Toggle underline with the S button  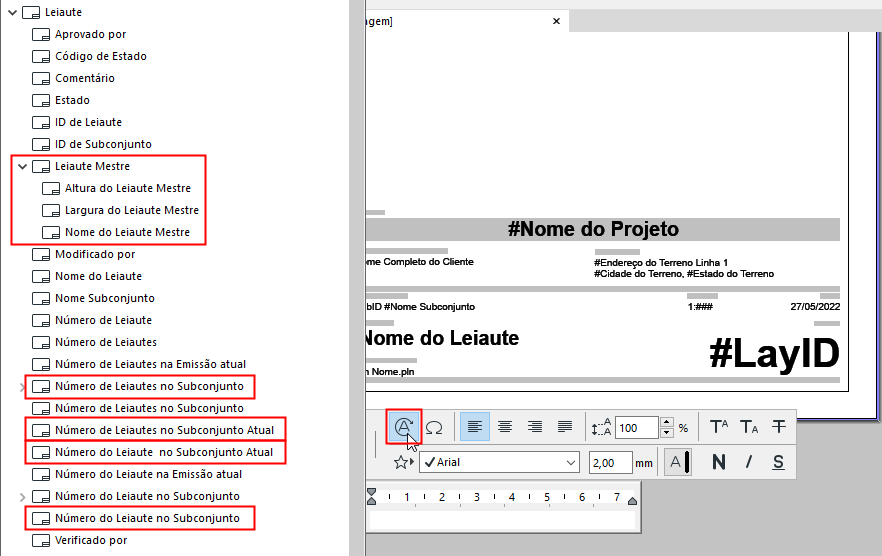tap(778, 463)
